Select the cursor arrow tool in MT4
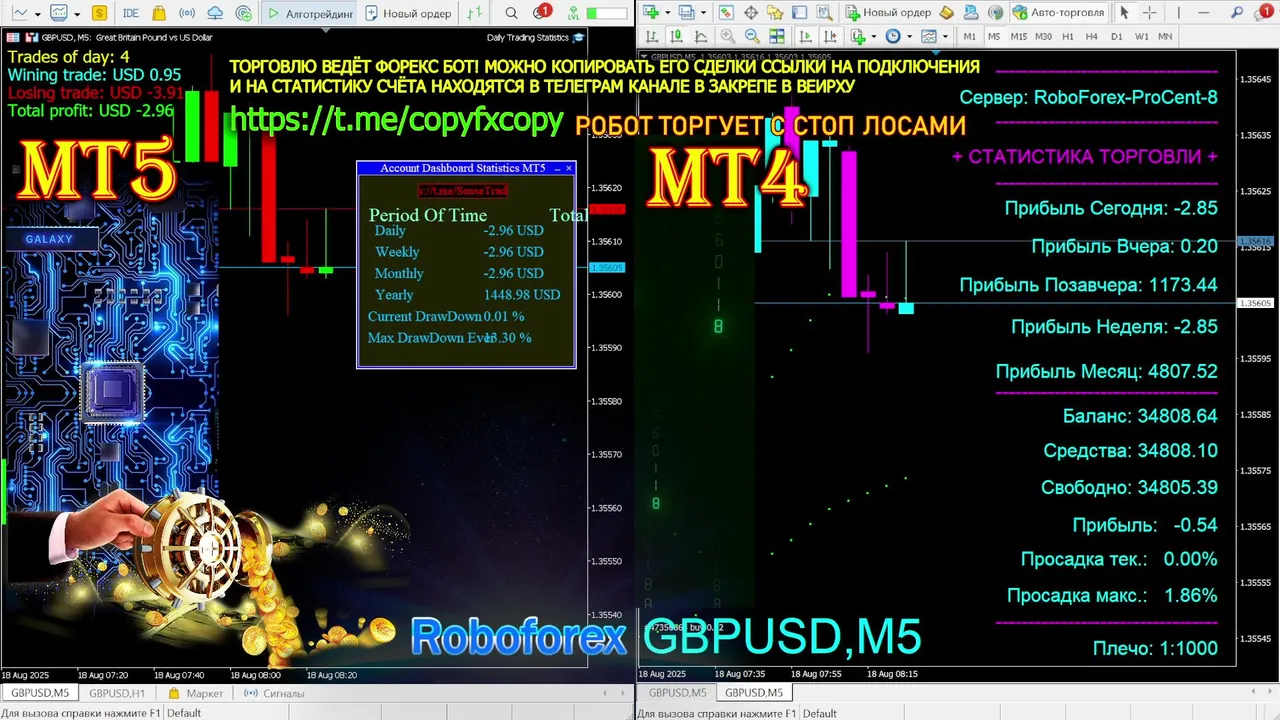This screenshot has height=720, width=1280. tap(1124, 13)
